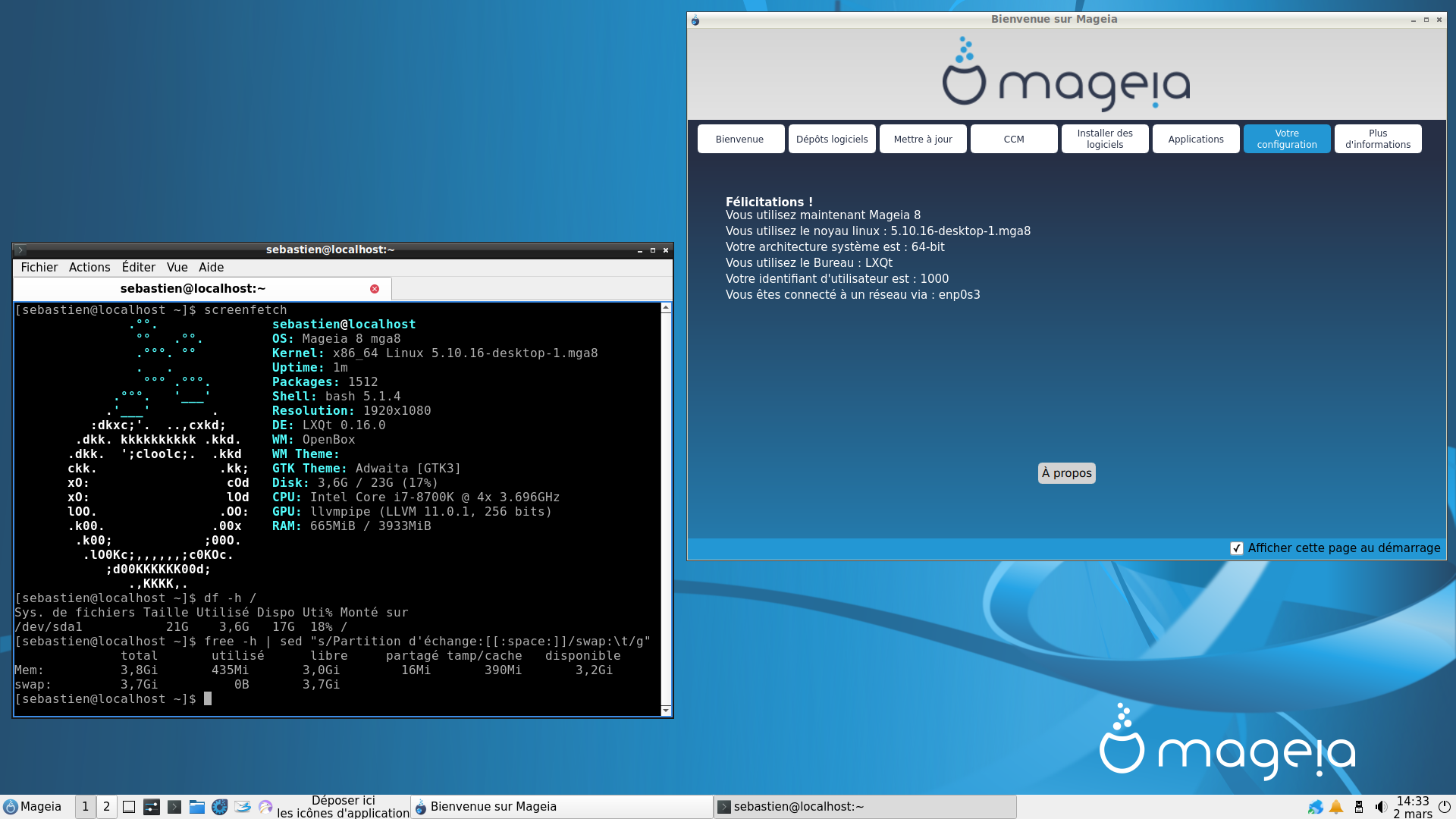The height and width of the screenshot is (819, 1456).
Task: Click text 'Vous utilisez maintenant Mageia 8'
Action: coord(823,215)
